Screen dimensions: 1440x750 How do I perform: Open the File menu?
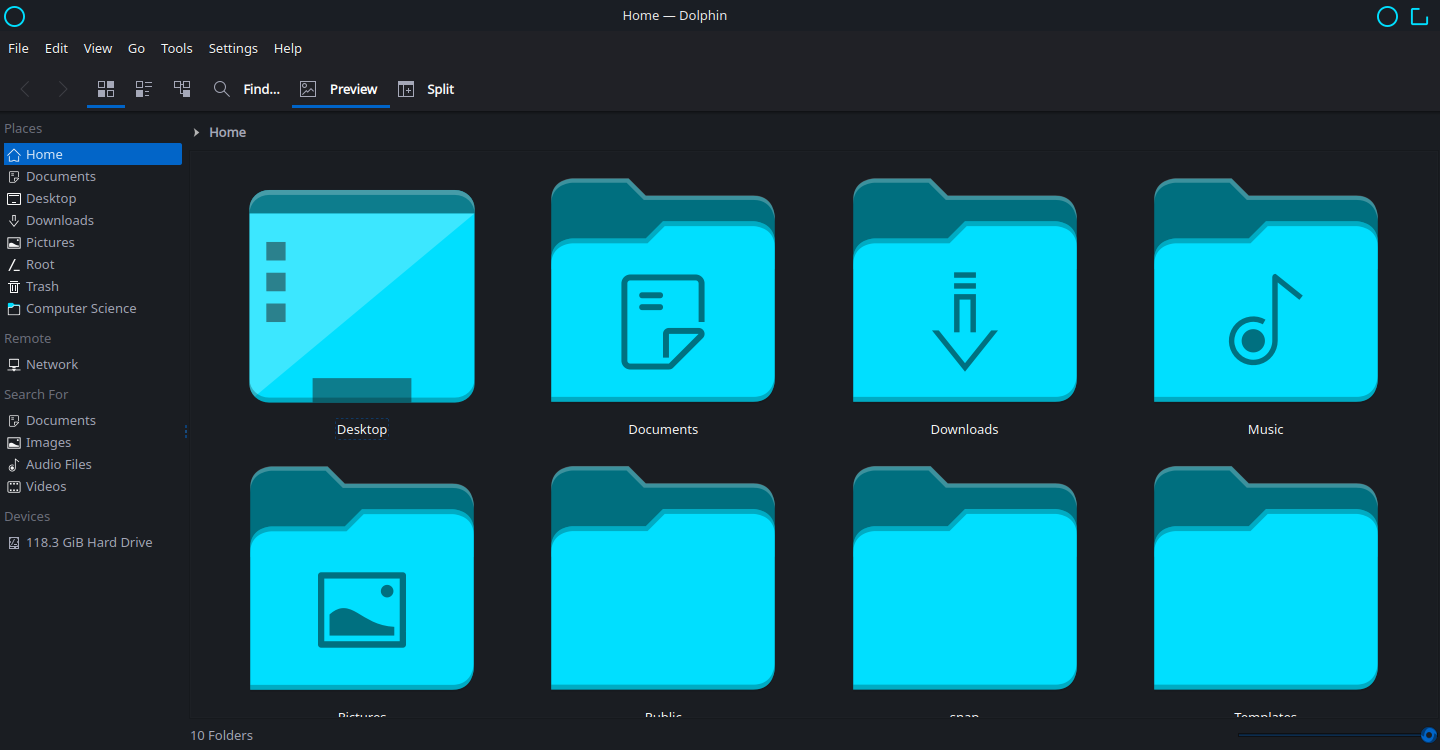coord(18,48)
